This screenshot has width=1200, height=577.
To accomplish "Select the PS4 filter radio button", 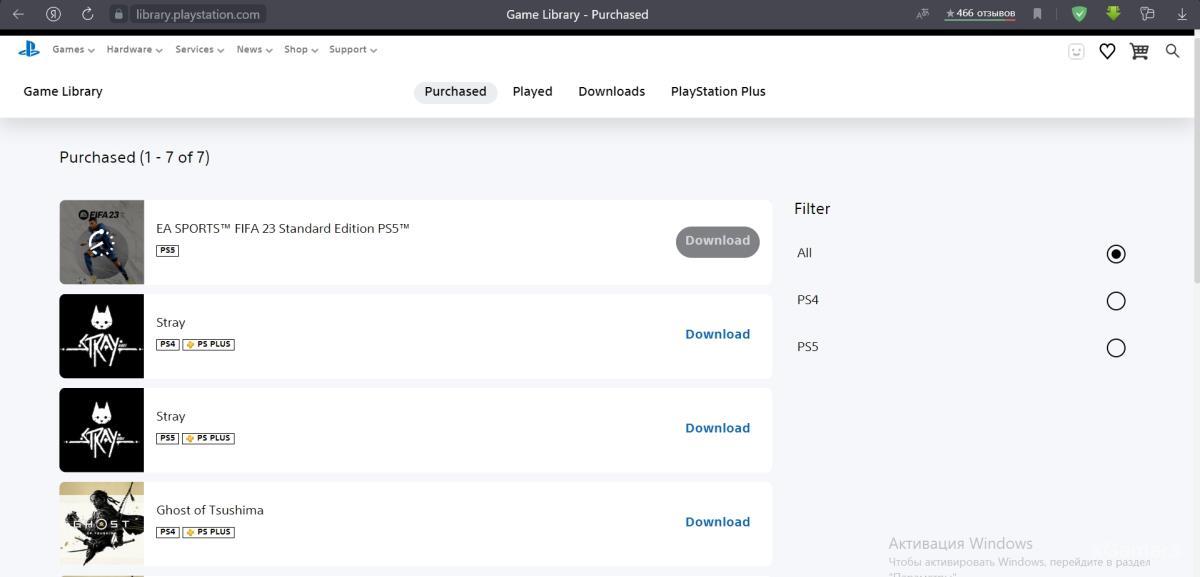I will tap(1116, 301).
